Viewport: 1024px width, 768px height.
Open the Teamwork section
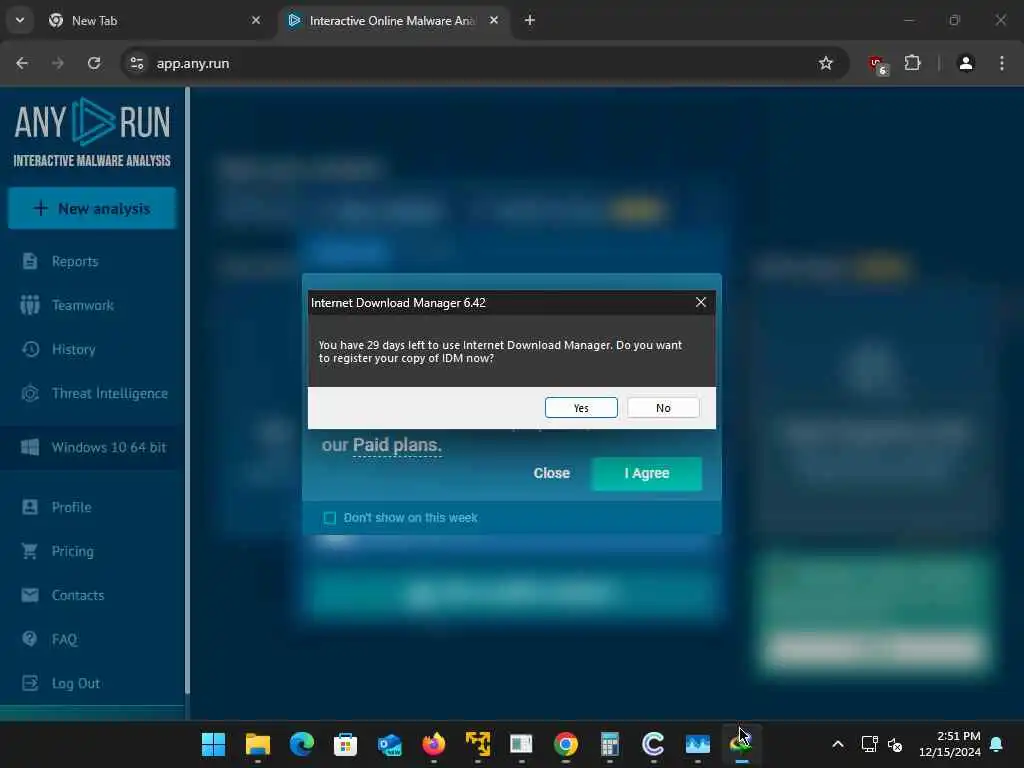[83, 305]
